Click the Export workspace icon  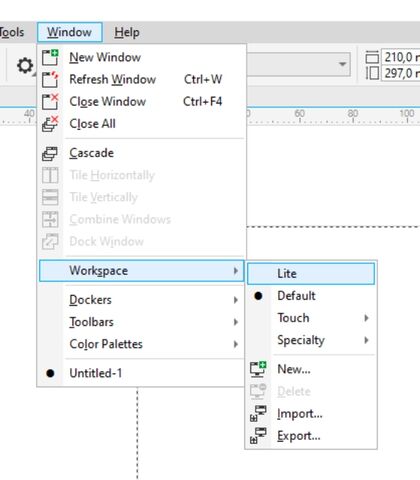click(x=258, y=436)
